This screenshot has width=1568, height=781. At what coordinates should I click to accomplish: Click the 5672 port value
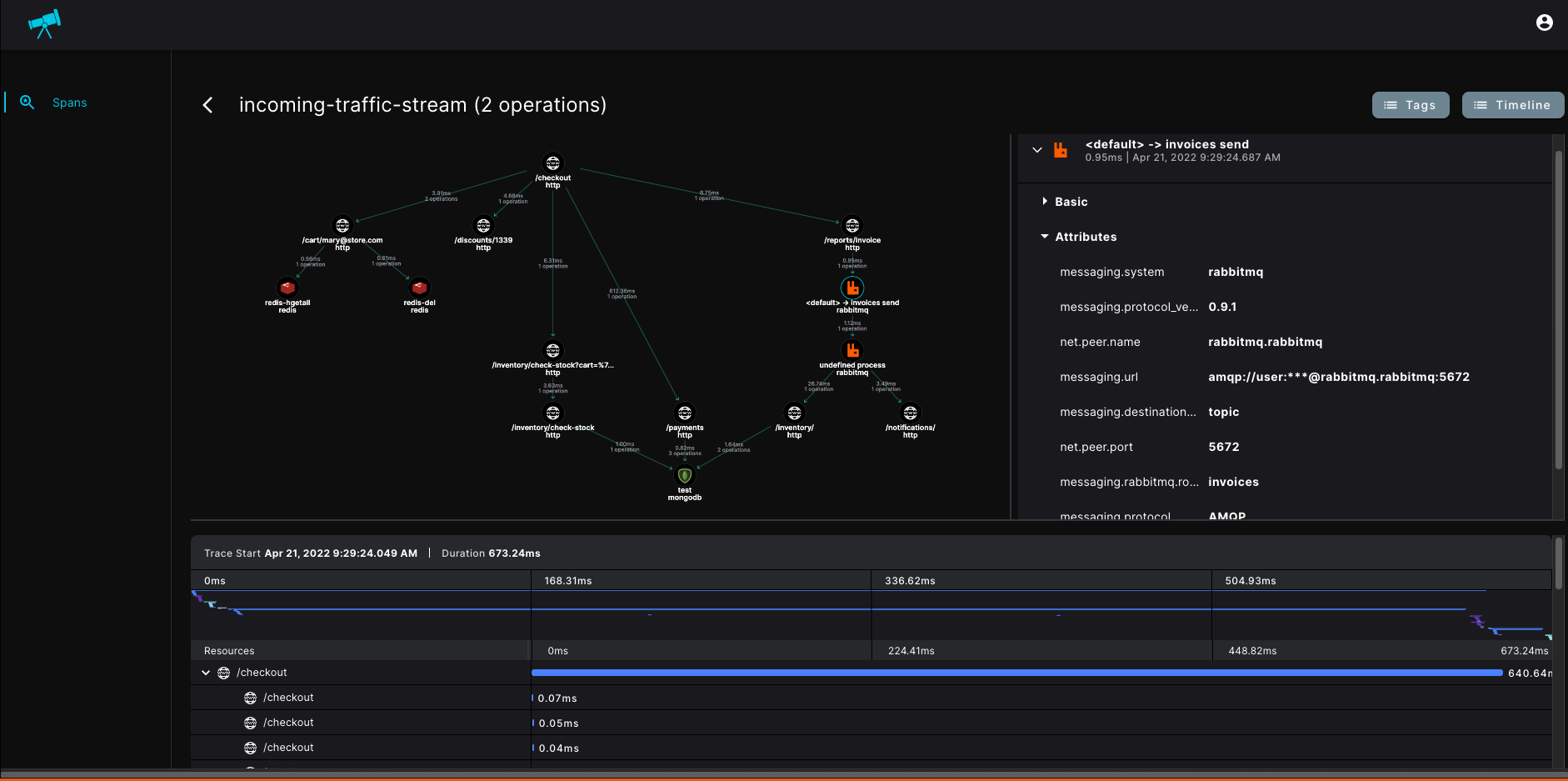pyautogui.click(x=1224, y=447)
